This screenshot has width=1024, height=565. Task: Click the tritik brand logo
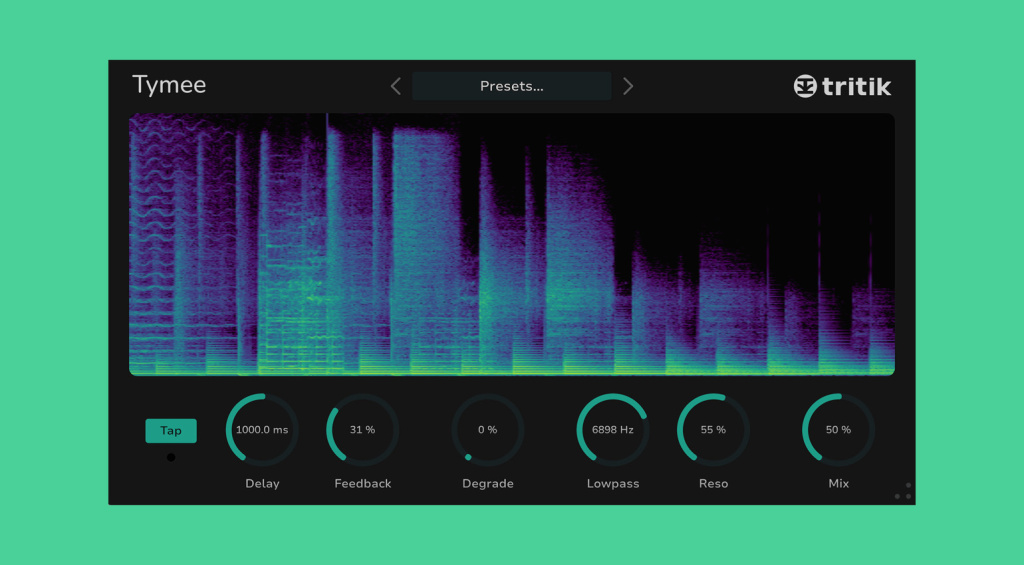842,86
